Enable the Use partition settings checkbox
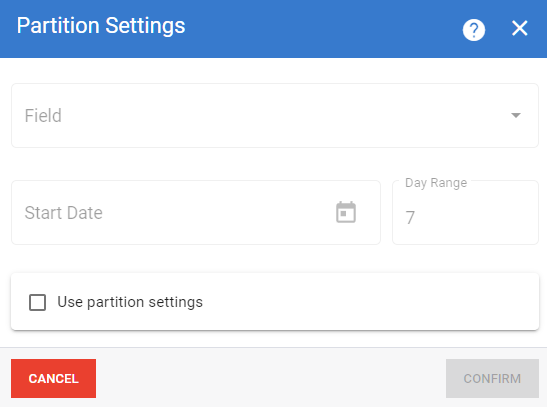The height and width of the screenshot is (407, 547). 37,302
